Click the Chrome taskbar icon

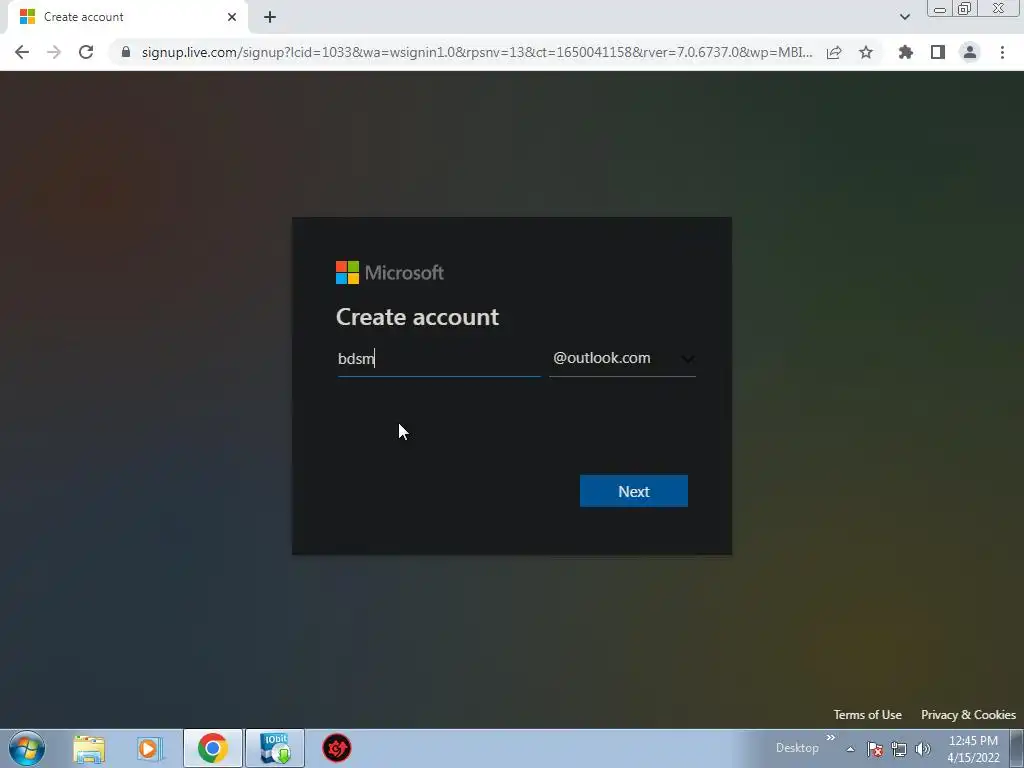[213, 748]
